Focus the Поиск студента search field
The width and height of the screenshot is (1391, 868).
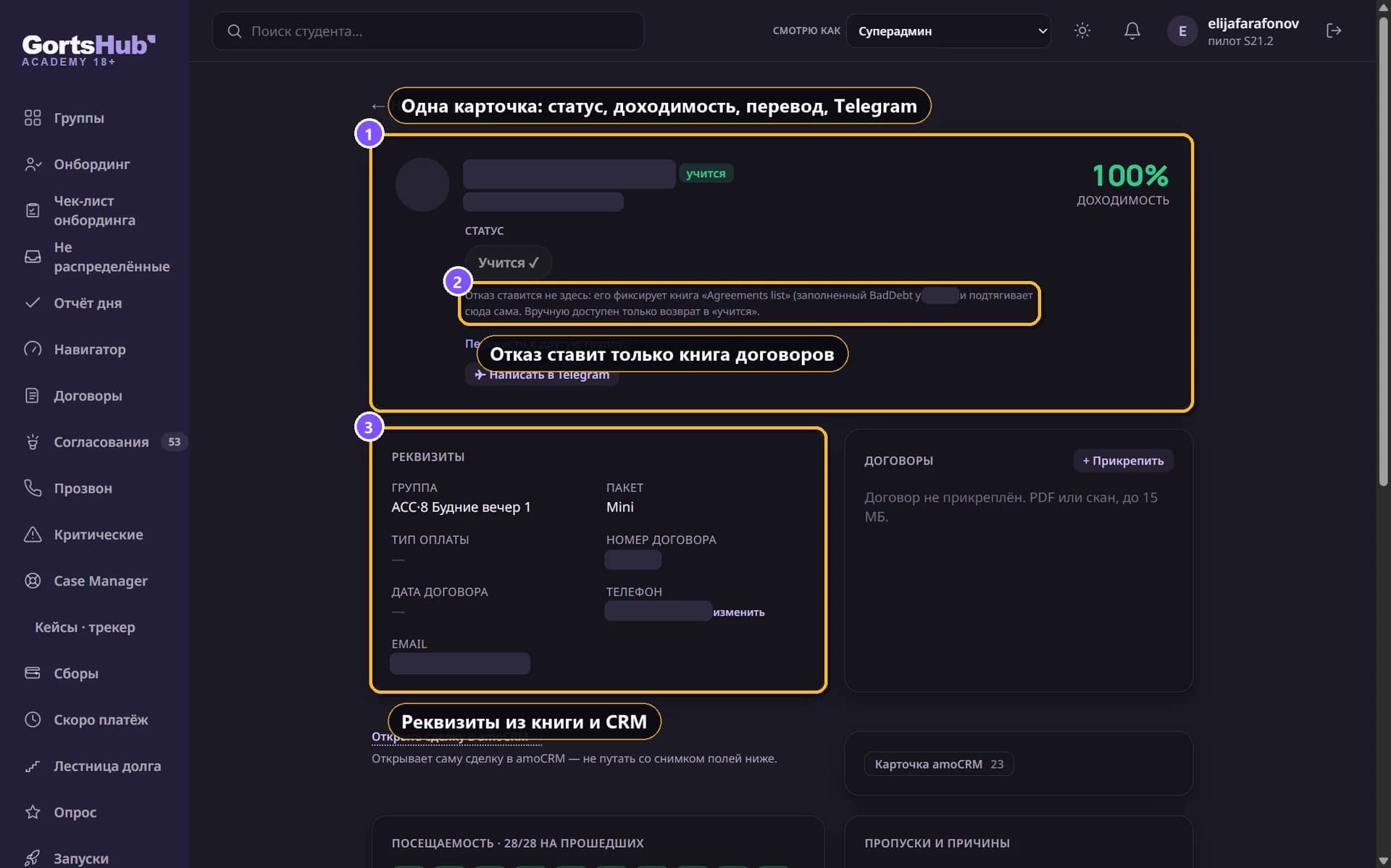(428, 31)
